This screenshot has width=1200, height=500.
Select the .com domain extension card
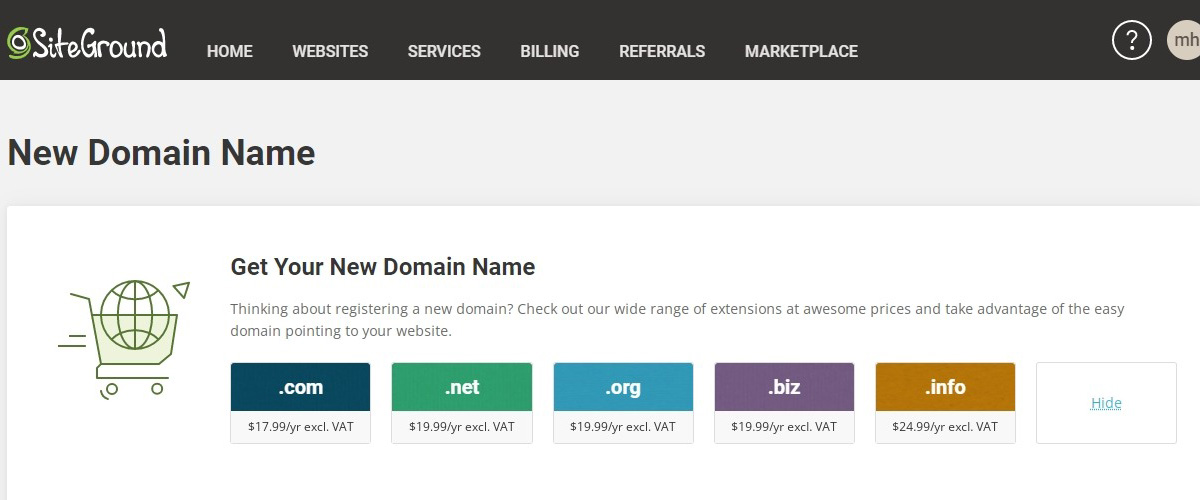tap(300, 403)
